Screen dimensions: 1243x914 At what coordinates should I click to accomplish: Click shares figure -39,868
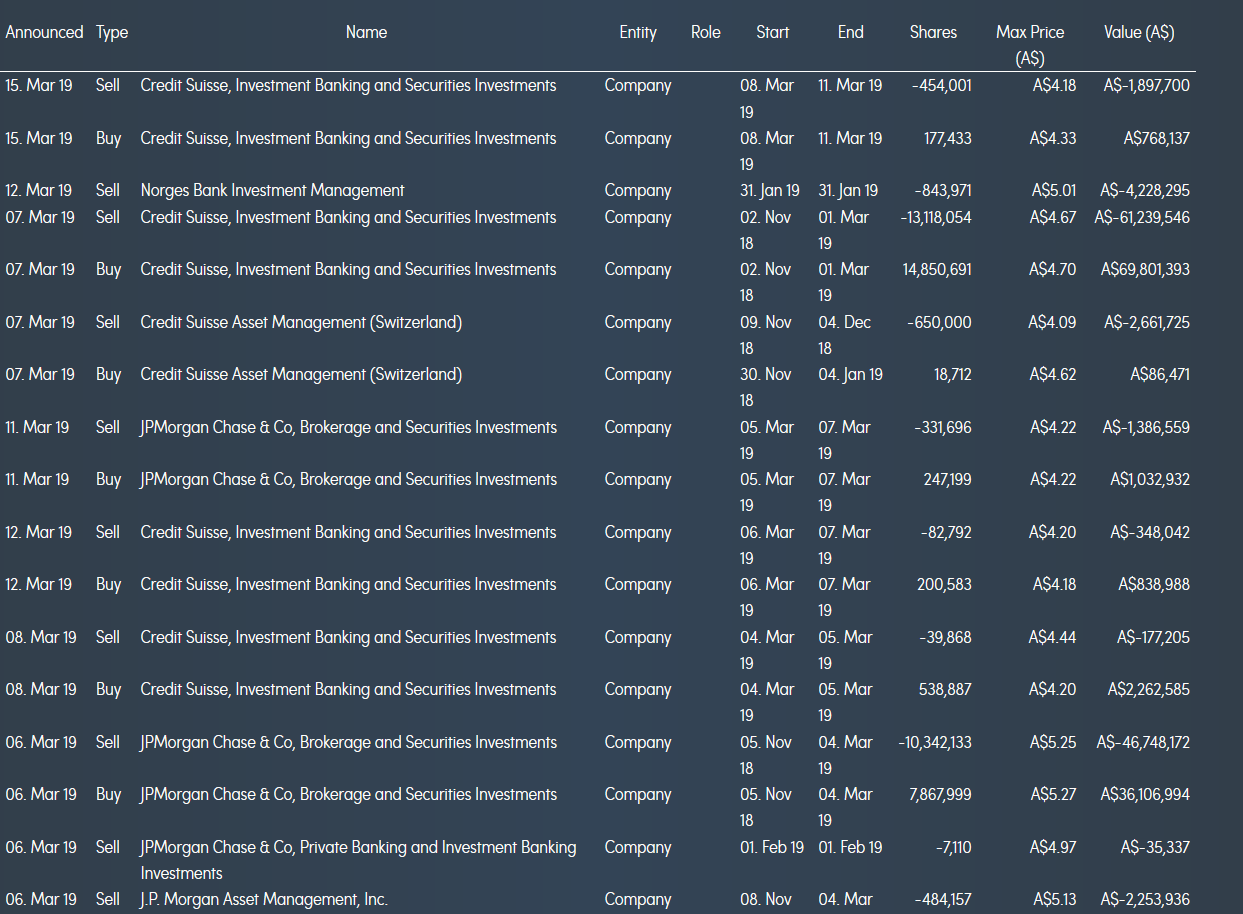pyautogui.click(x=947, y=637)
